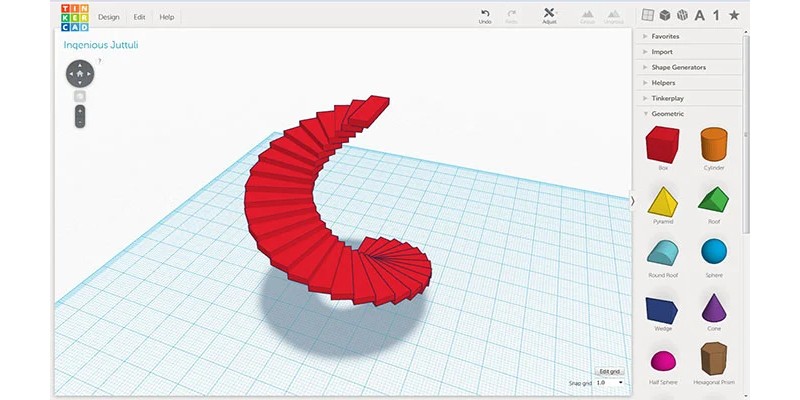Zoom in with the plus button
Viewport: 800px width, 400px height.
tap(80, 111)
